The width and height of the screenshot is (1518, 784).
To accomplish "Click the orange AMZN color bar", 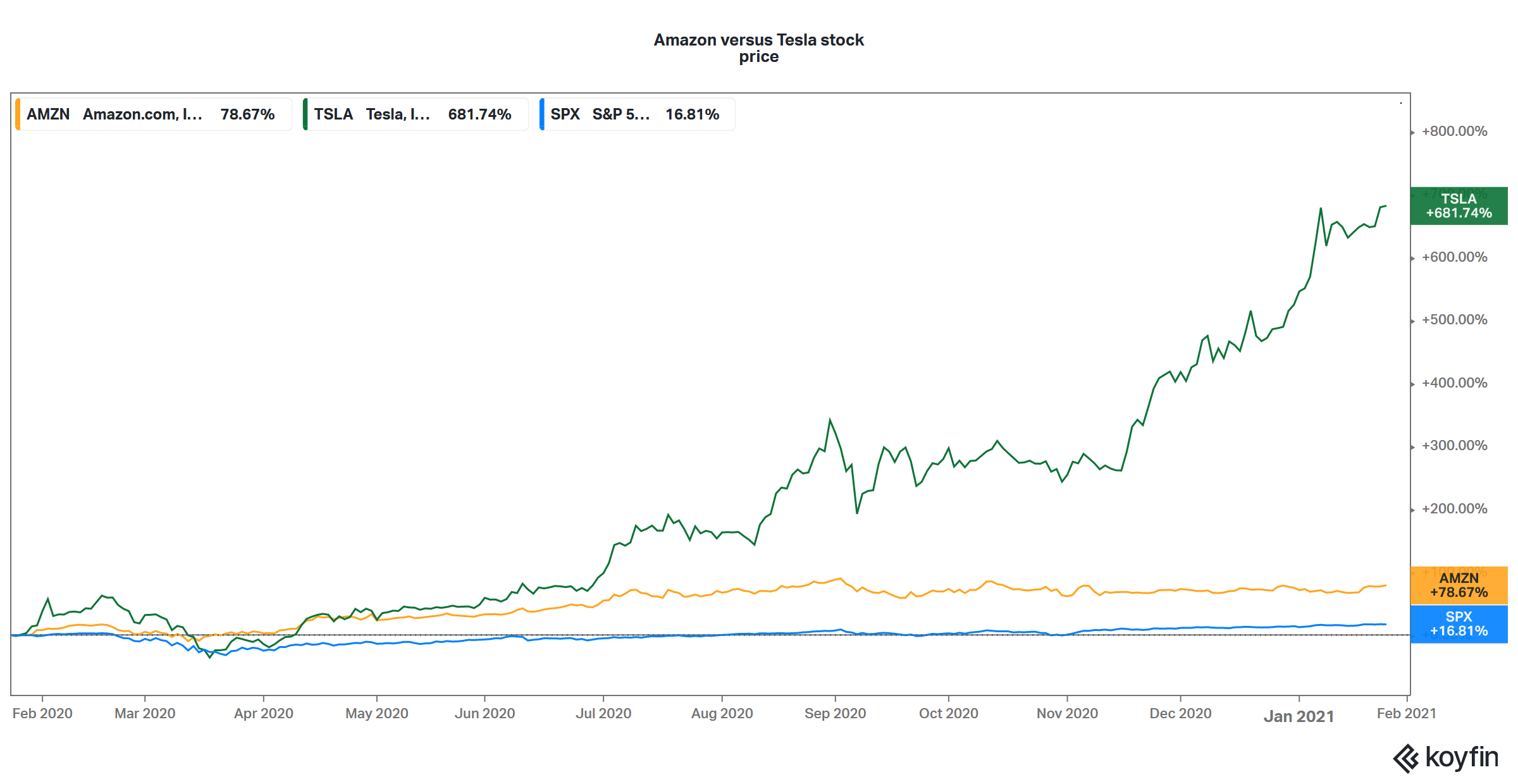I will pyautogui.click(x=18, y=114).
